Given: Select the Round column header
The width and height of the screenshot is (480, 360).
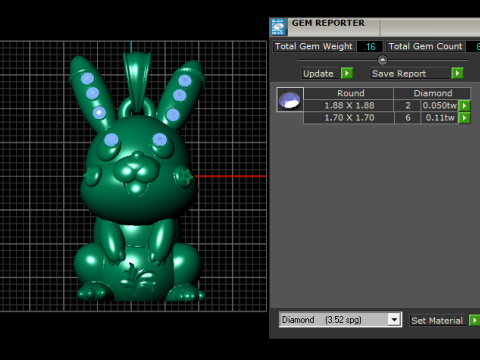Looking at the screenshot, I should click(349, 93).
